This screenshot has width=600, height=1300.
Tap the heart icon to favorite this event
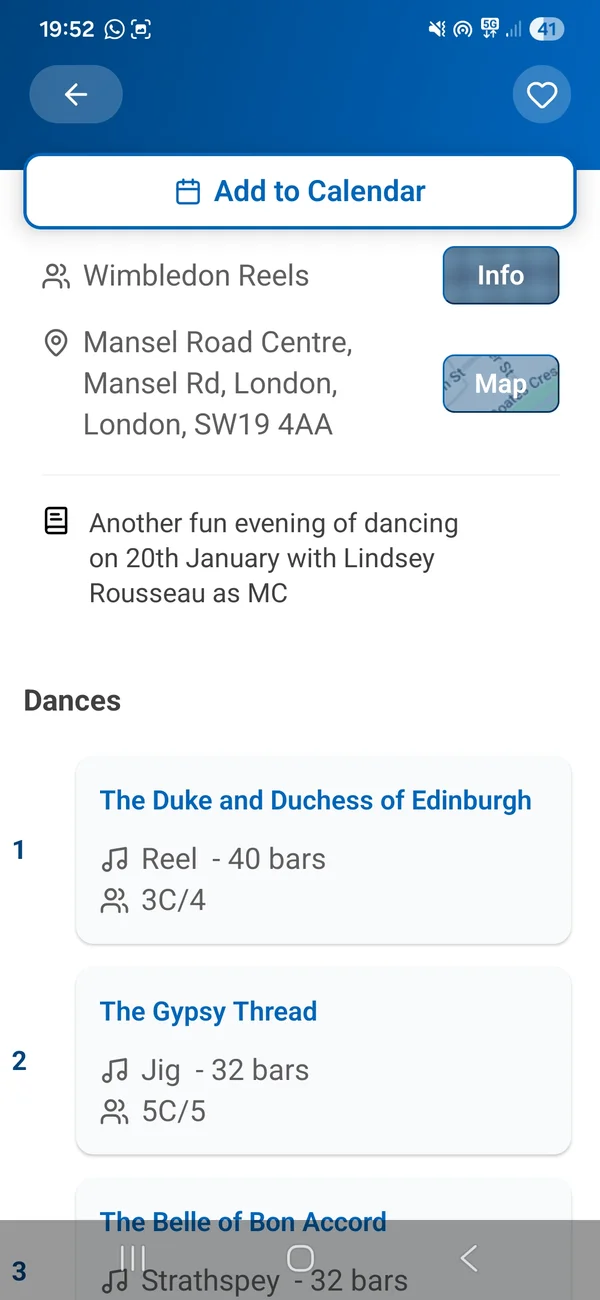point(542,94)
